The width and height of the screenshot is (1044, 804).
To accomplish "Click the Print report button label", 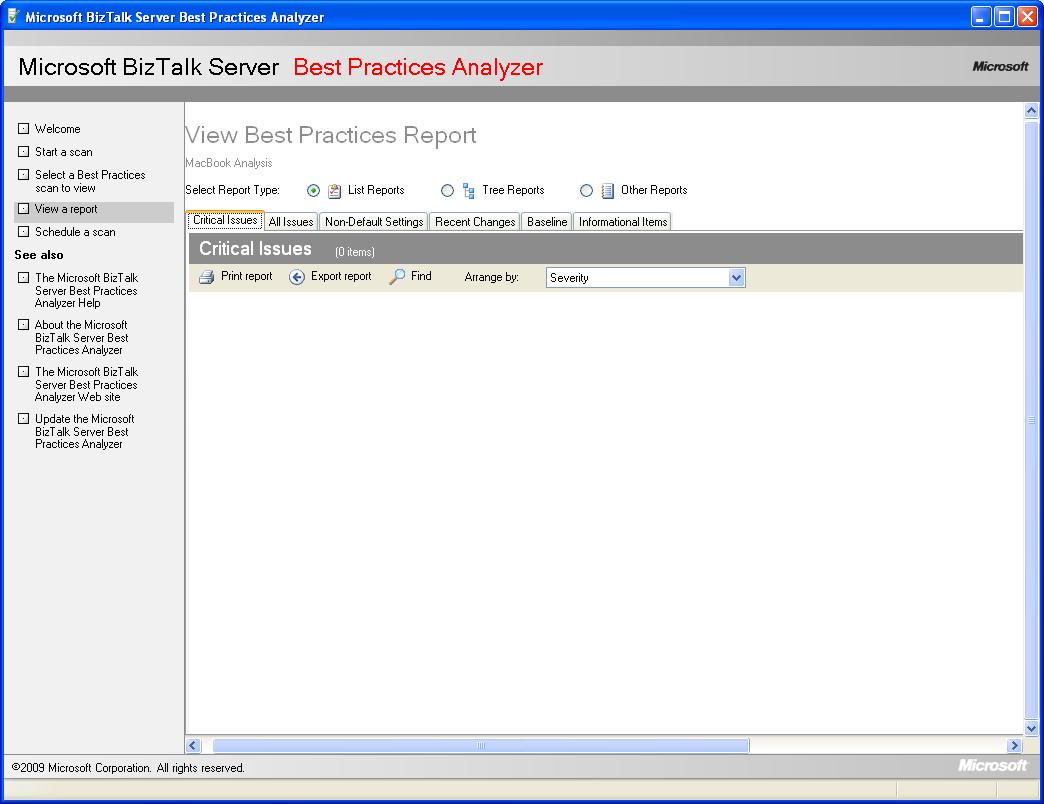I will point(246,276).
